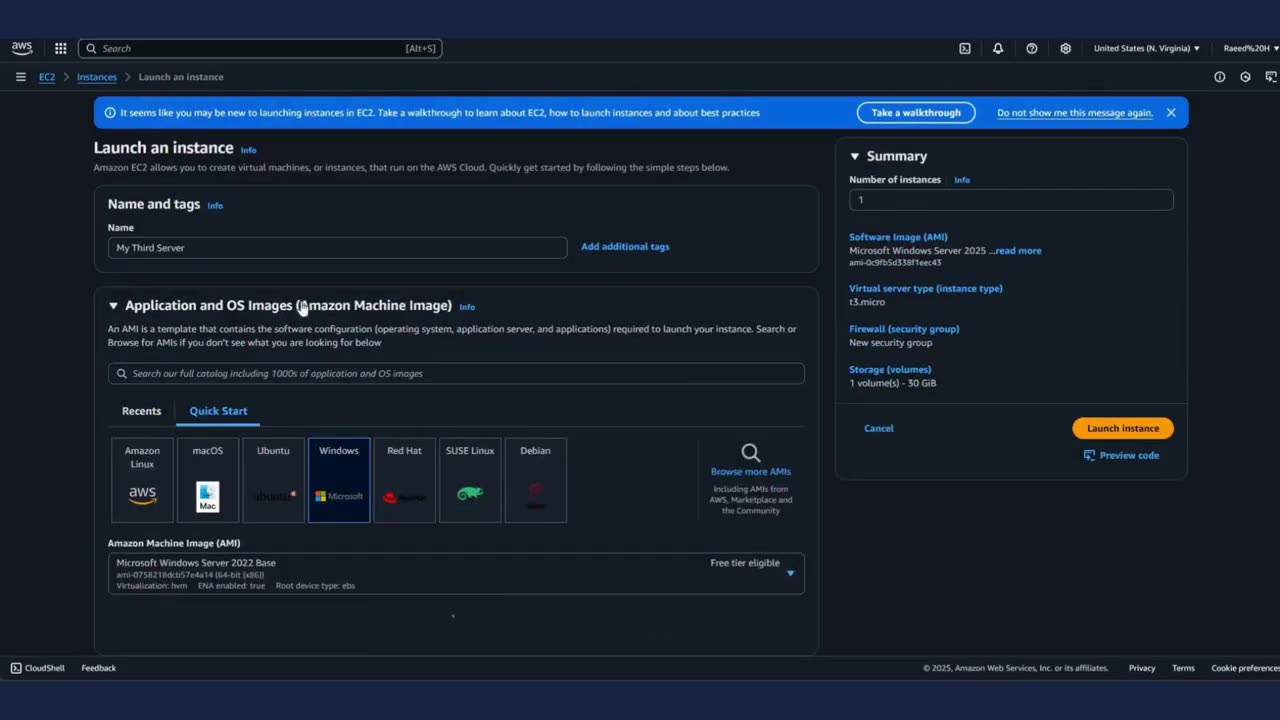
Task: Dismiss the walkthrough banner with X
Action: (1171, 113)
